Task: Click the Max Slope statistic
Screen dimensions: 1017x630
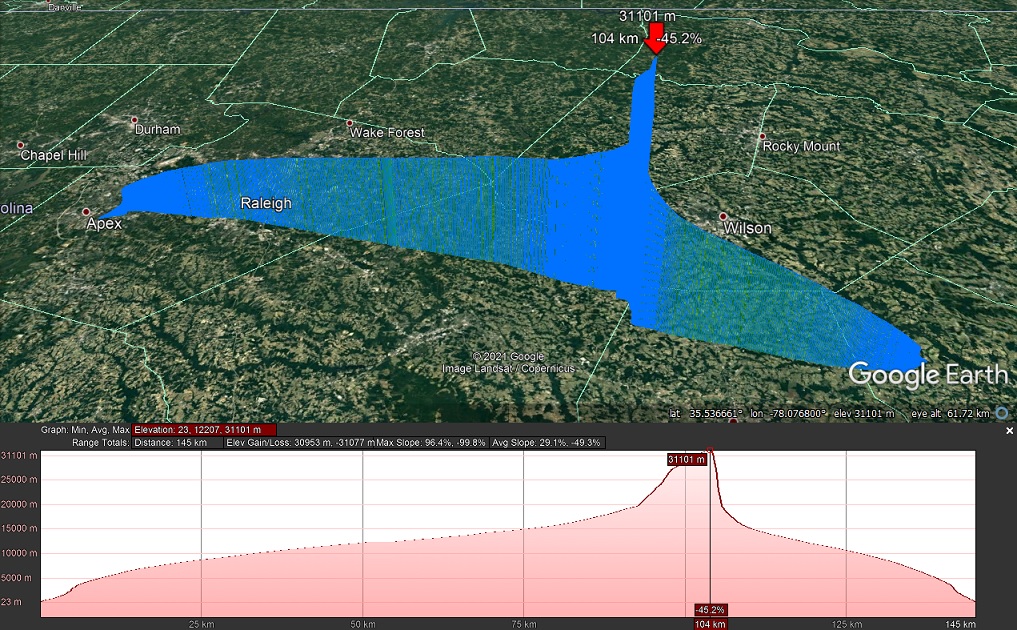Action: [431, 442]
